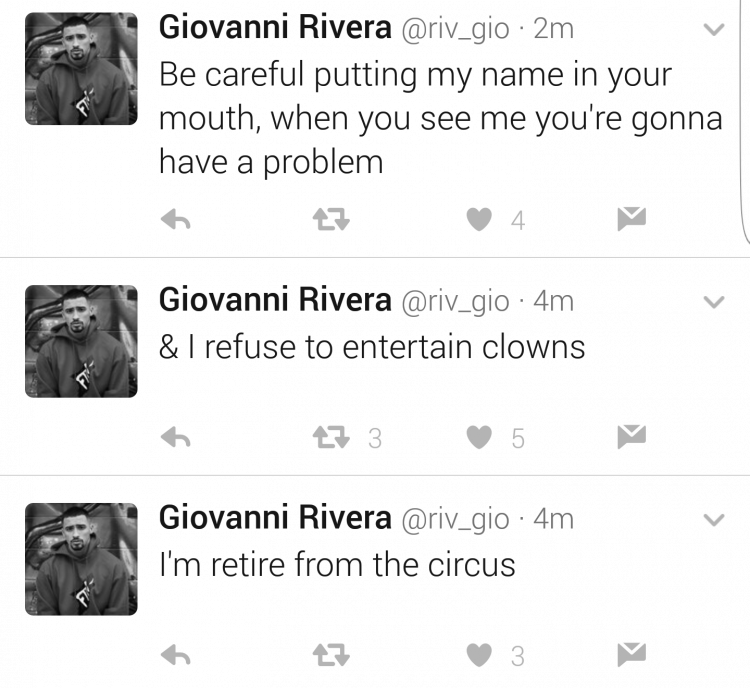This screenshot has height=688, width=750.
Task: Open options chevron on the 2m tweet
Action: click(714, 30)
